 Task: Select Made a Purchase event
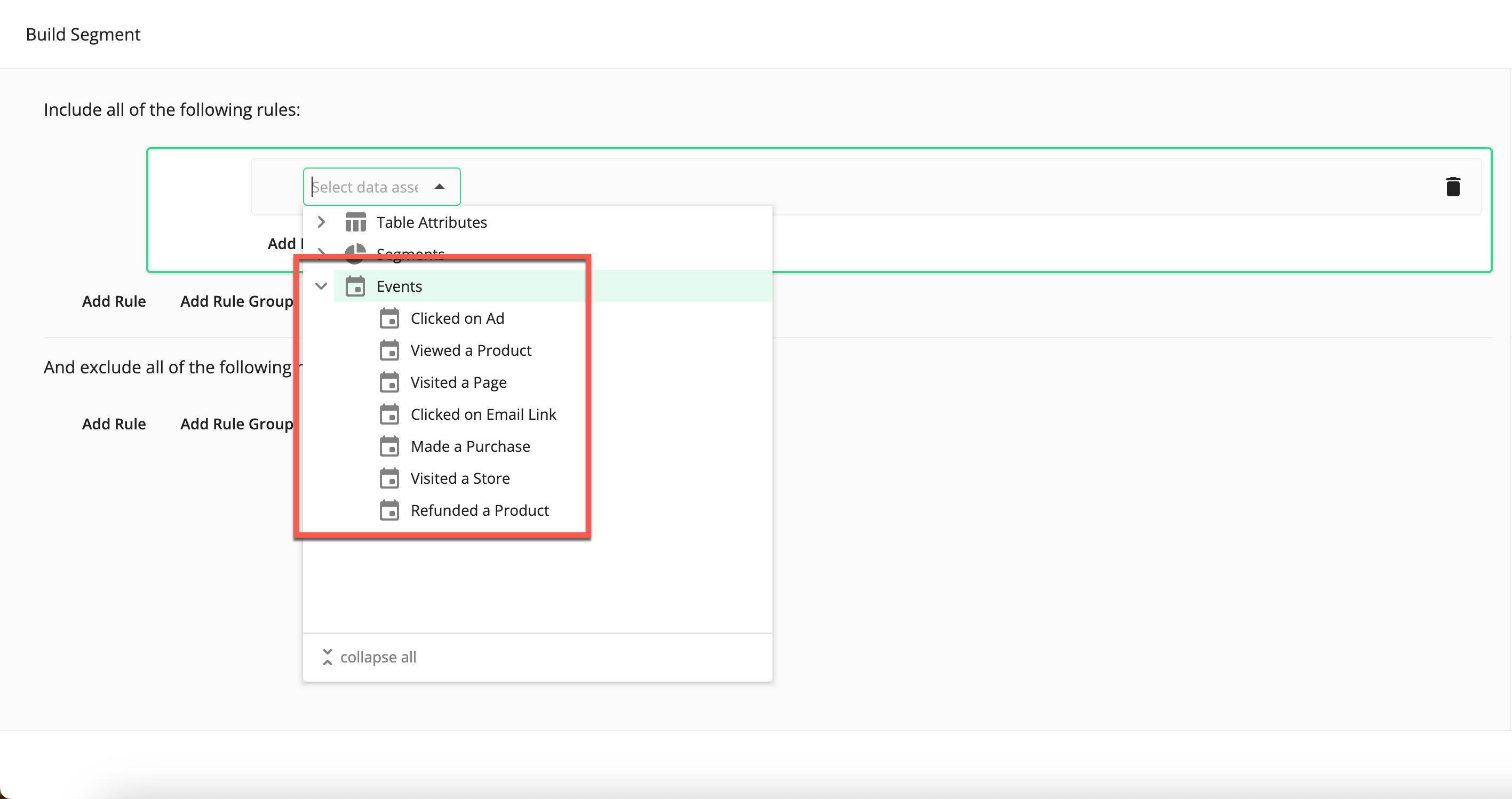coord(470,445)
